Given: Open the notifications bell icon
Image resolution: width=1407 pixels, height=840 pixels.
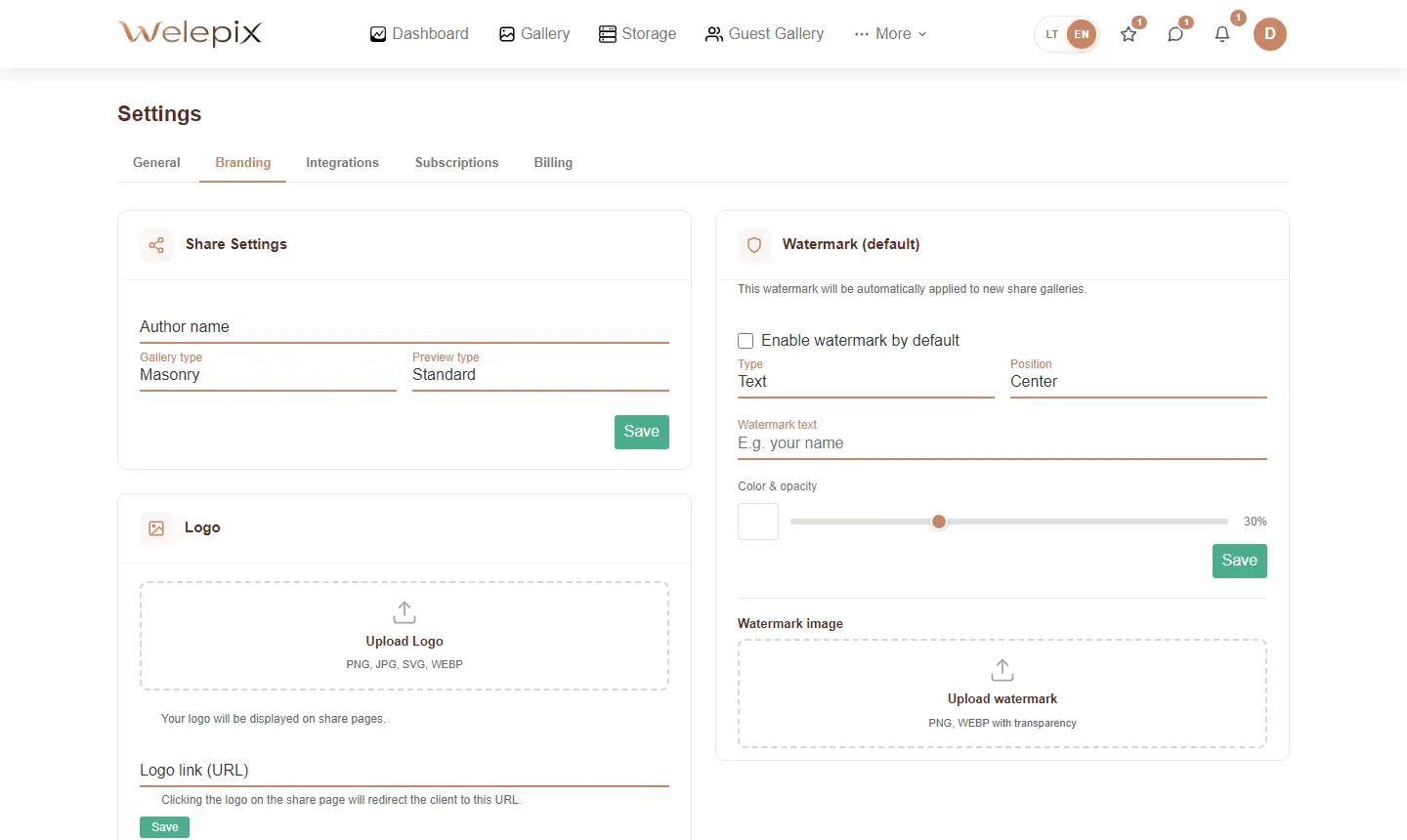Looking at the screenshot, I should click(1222, 34).
